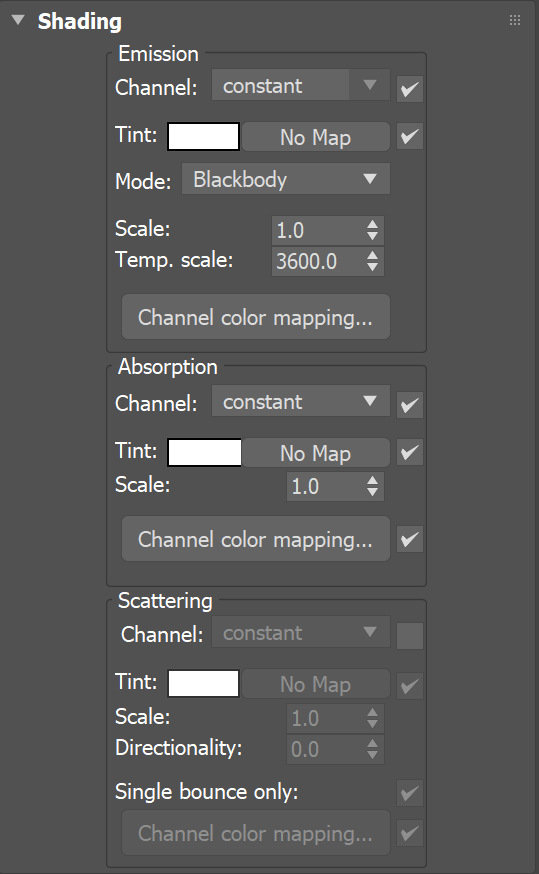Viewport: 539px width, 874px height.
Task: Enable the Scattering Channel checkbox
Action: coord(410,636)
